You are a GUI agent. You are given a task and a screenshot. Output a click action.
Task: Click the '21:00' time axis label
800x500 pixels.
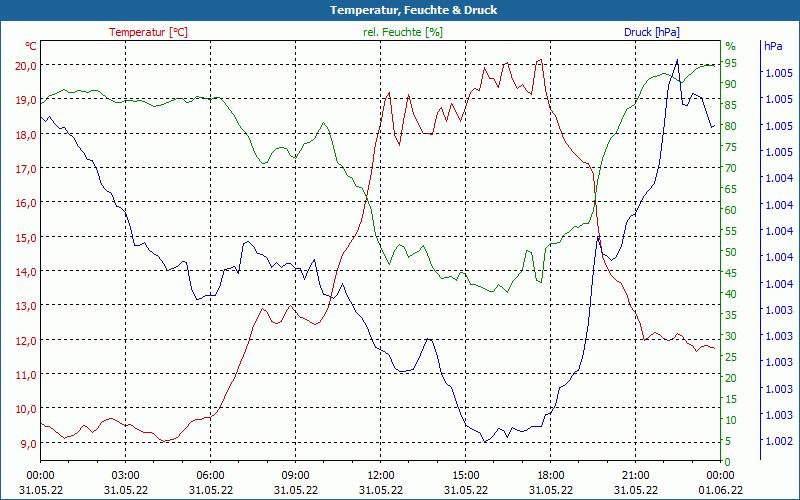point(636,476)
